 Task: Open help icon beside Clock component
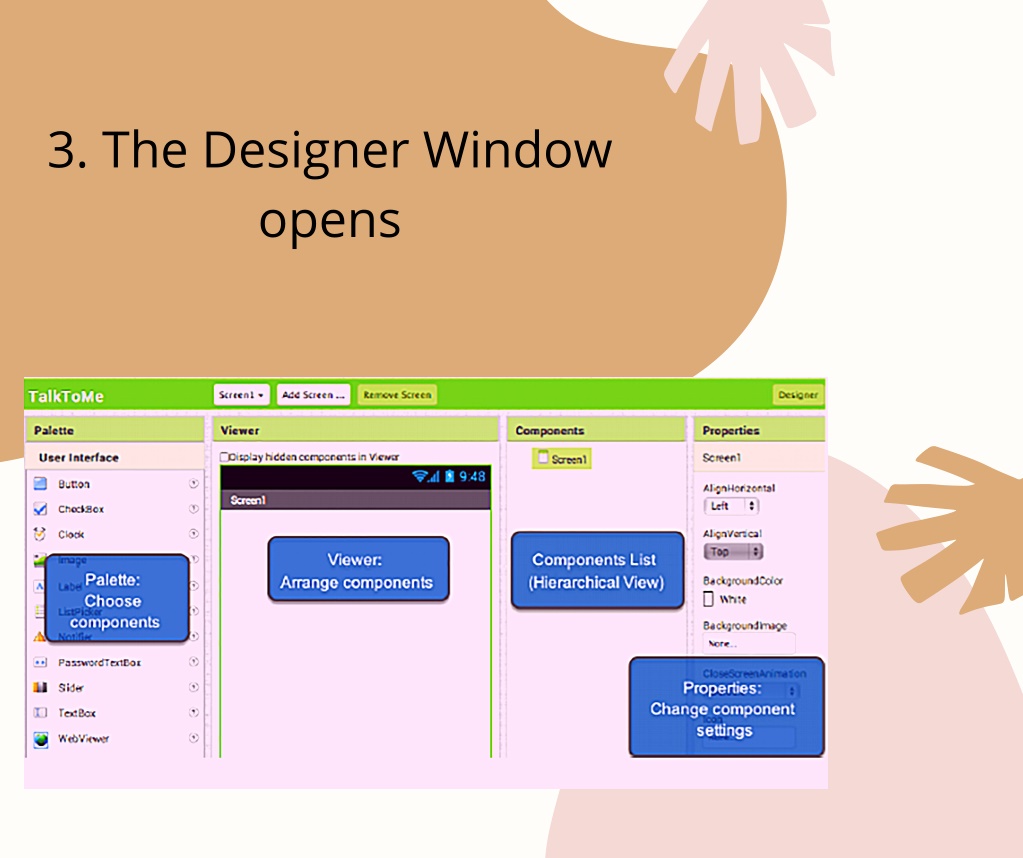pos(194,534)
